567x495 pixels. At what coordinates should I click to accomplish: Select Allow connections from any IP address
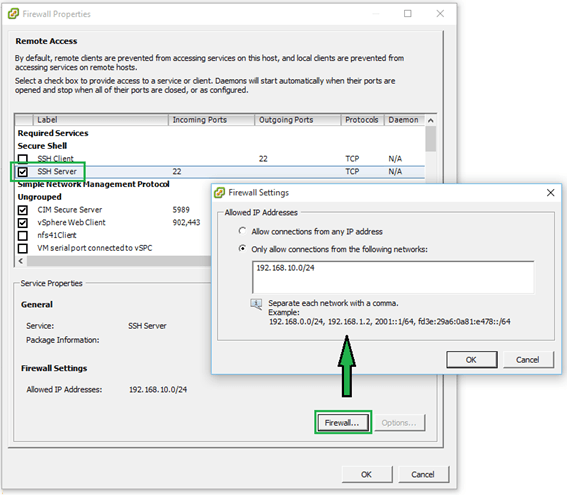242,231
